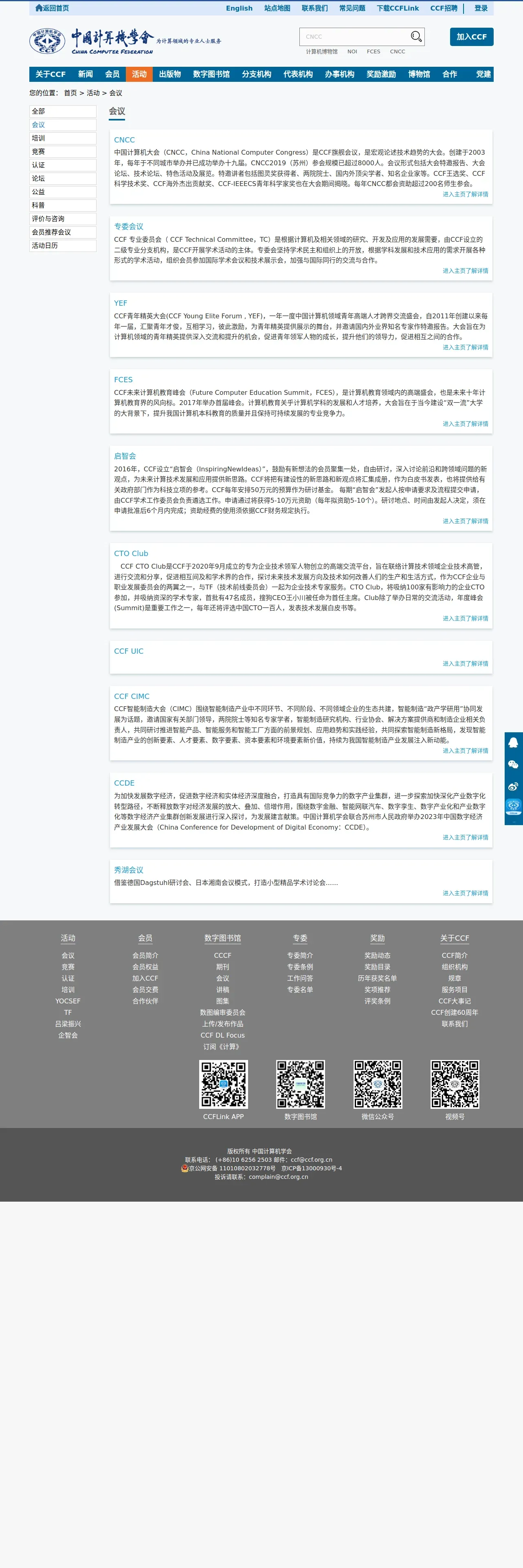The width and height of the screenshot is (523, 1568).
Task: Switch the site to English
Action: pos(239,8)
